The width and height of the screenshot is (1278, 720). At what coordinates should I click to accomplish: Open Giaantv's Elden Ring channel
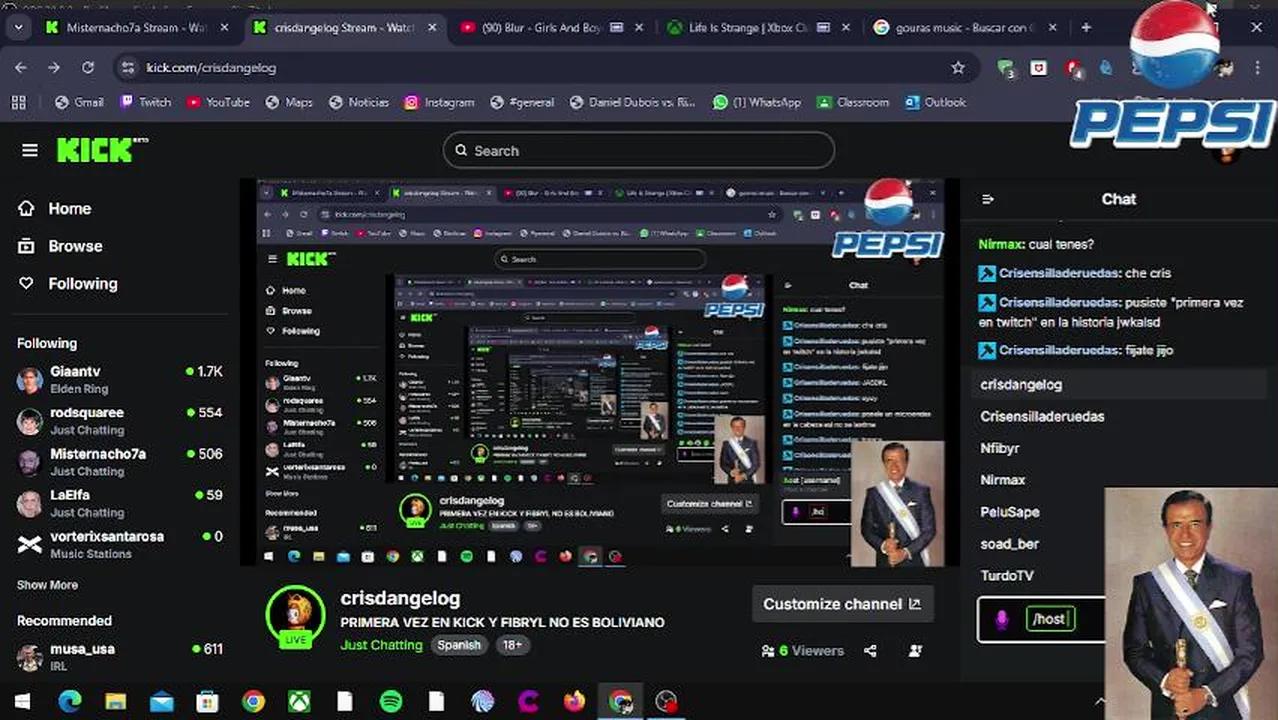pos(120,379)
